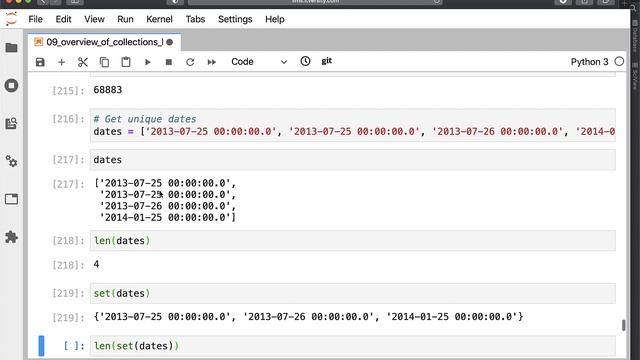Focus the len(set(dates)) active cell
The height and width of the screenshot is (360, 640).
353,346
